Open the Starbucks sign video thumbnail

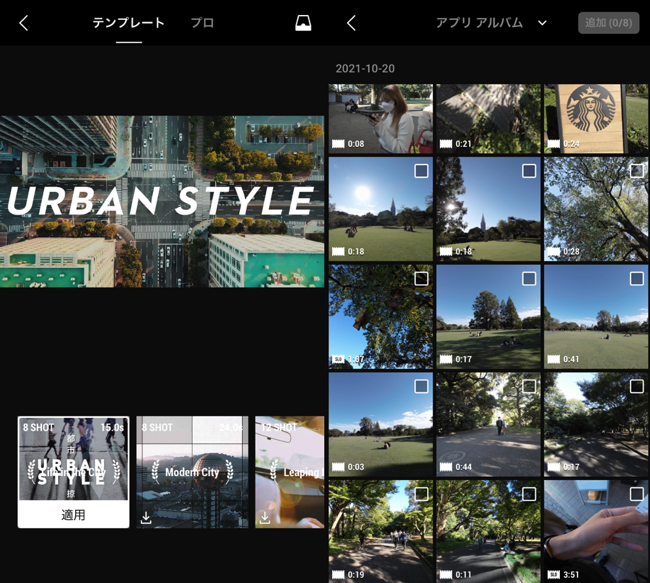596,118
